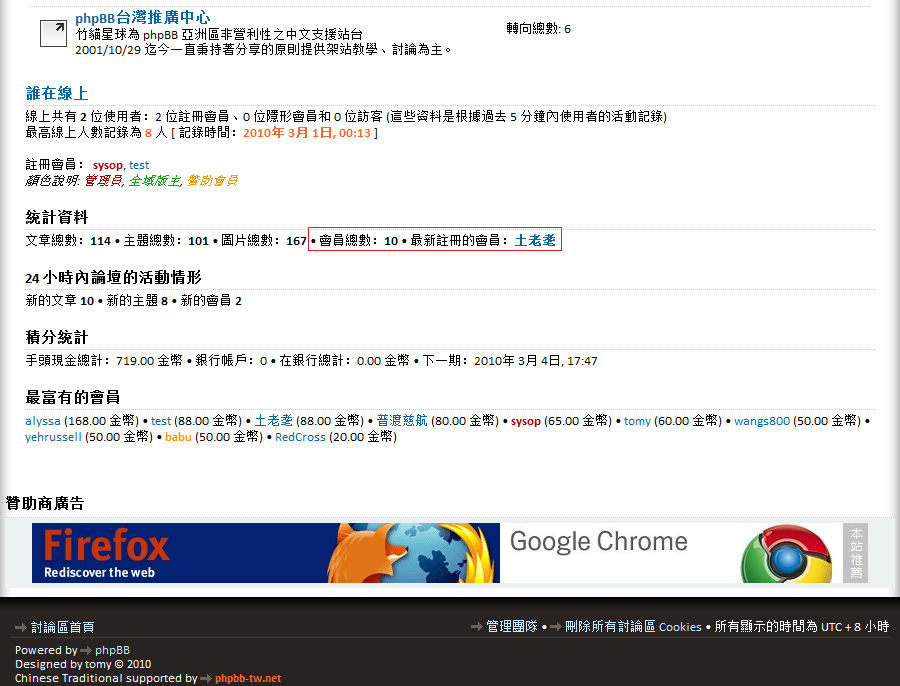Open the 贊助會員 legend group link
The width and height of the screenshot is (900, 686).
(212, 181)
